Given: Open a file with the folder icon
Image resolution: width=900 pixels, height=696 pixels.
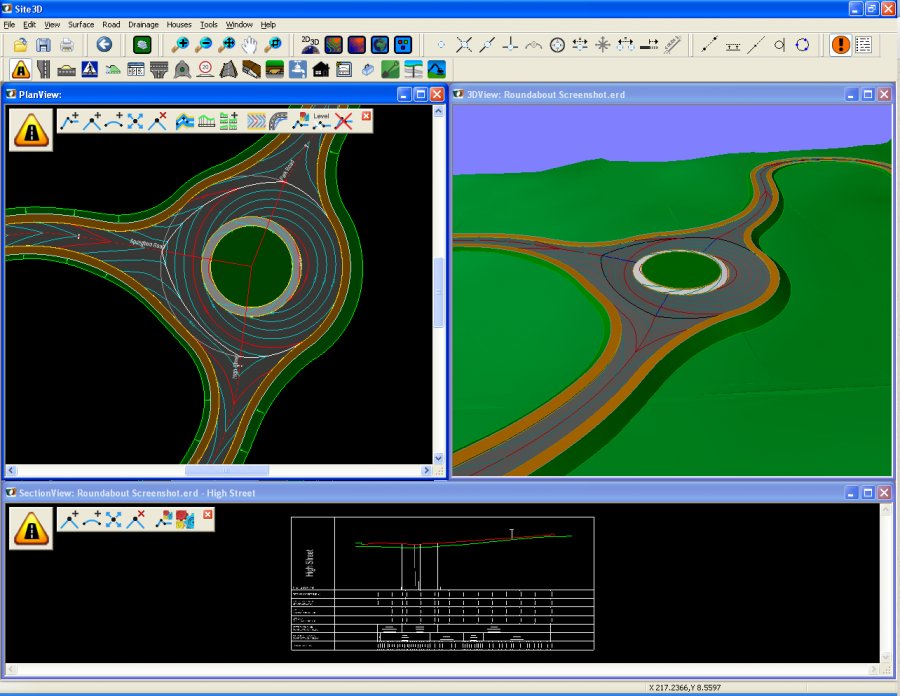Looking at the screenshot, I should pos(21,45).
